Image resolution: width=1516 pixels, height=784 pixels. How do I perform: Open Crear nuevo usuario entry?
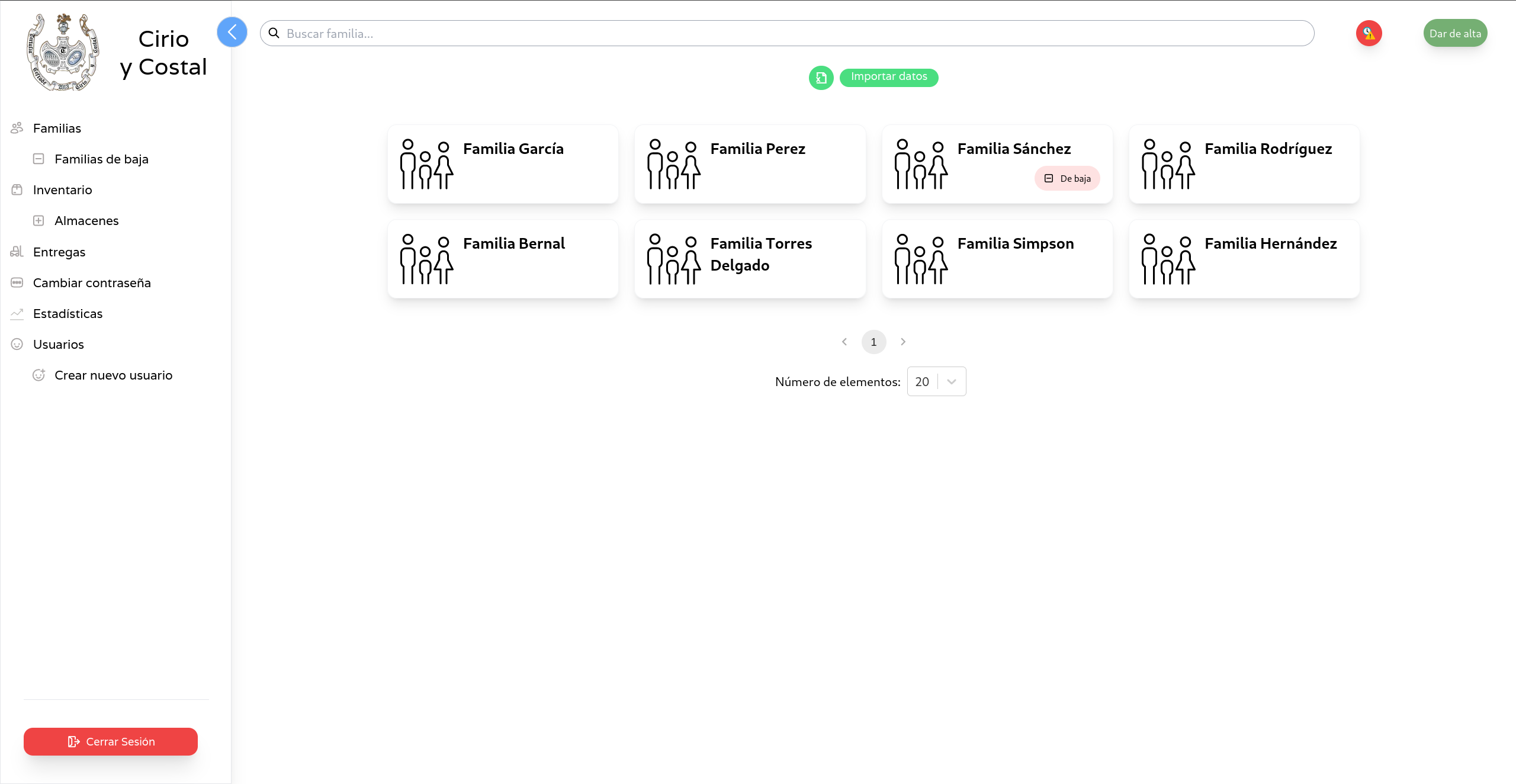coord(113,375)
